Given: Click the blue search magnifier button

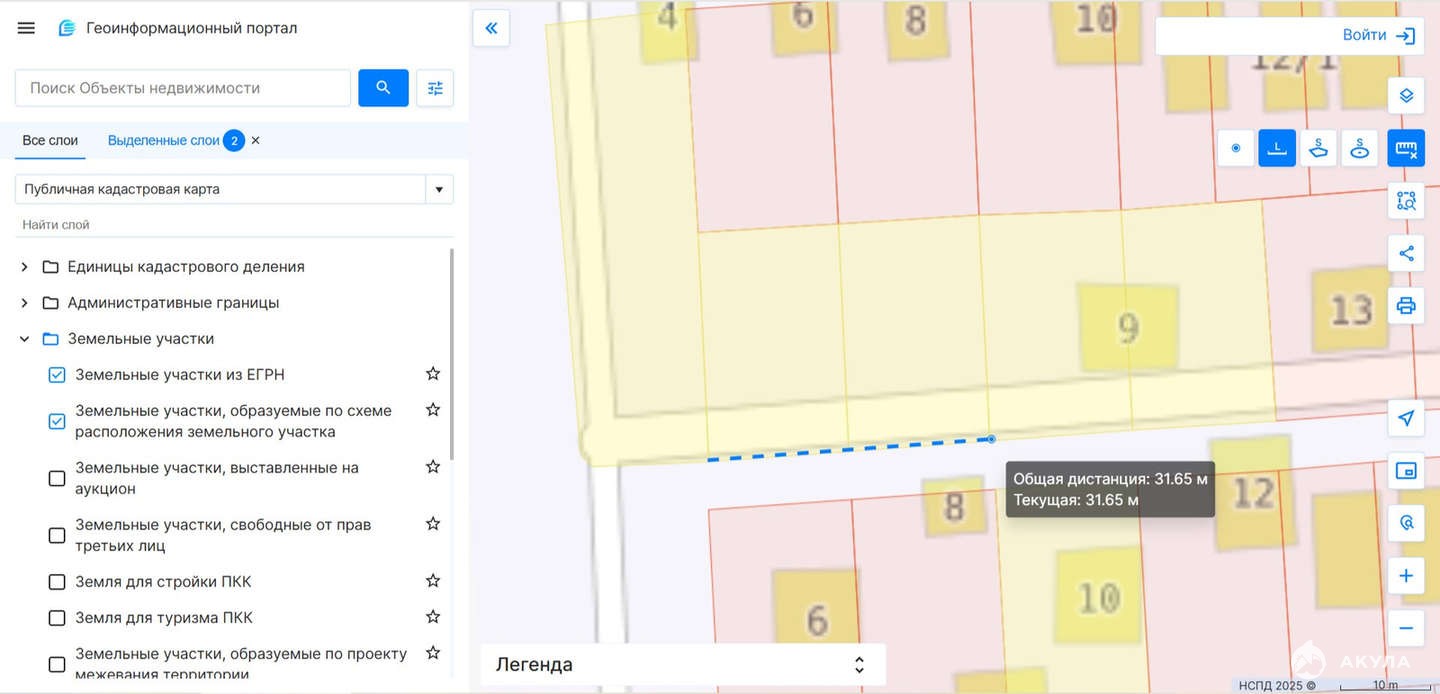Looking at the screenshot, I should [383, 88].
